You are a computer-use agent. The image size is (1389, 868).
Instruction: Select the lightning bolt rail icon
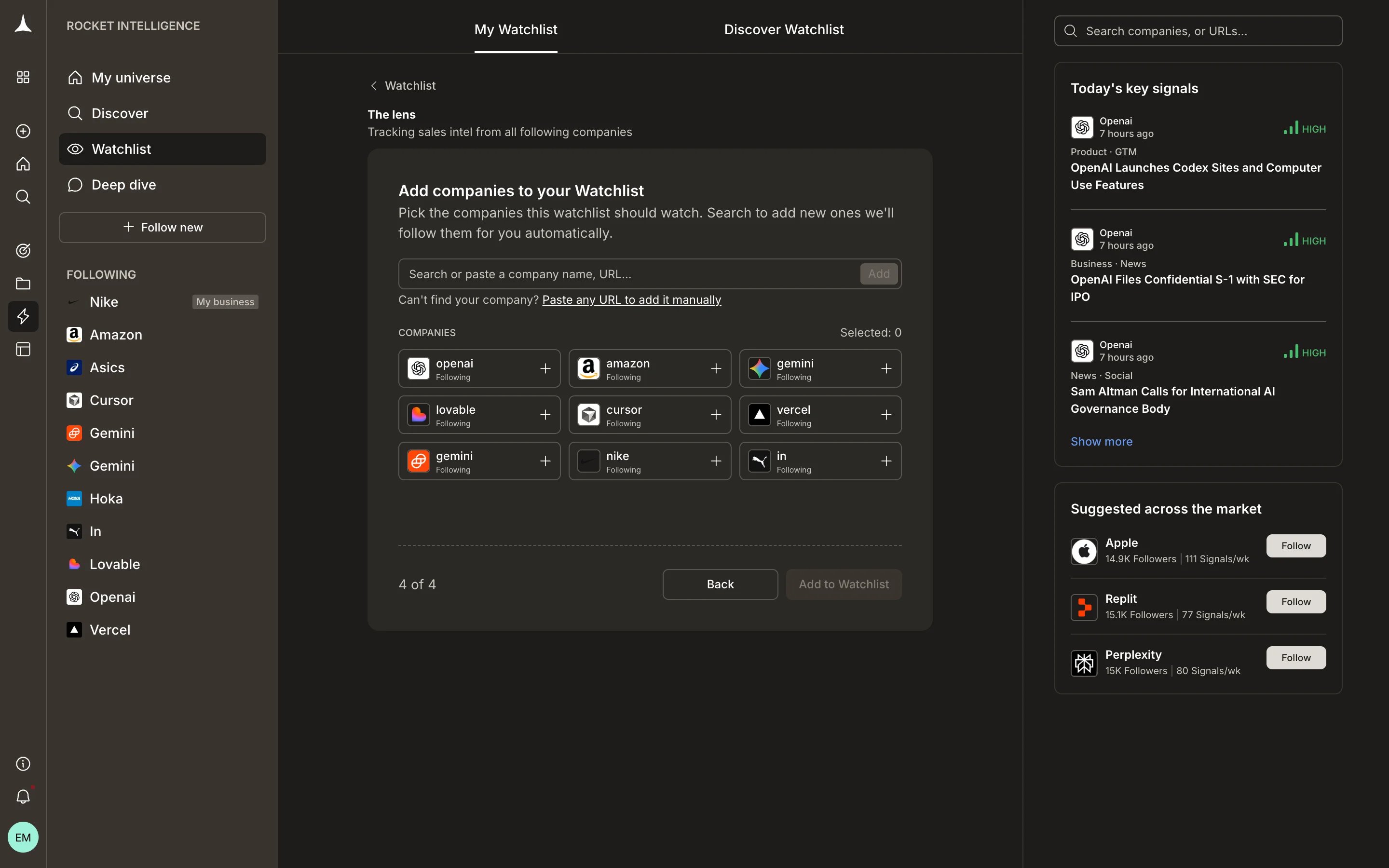[23, 316]
